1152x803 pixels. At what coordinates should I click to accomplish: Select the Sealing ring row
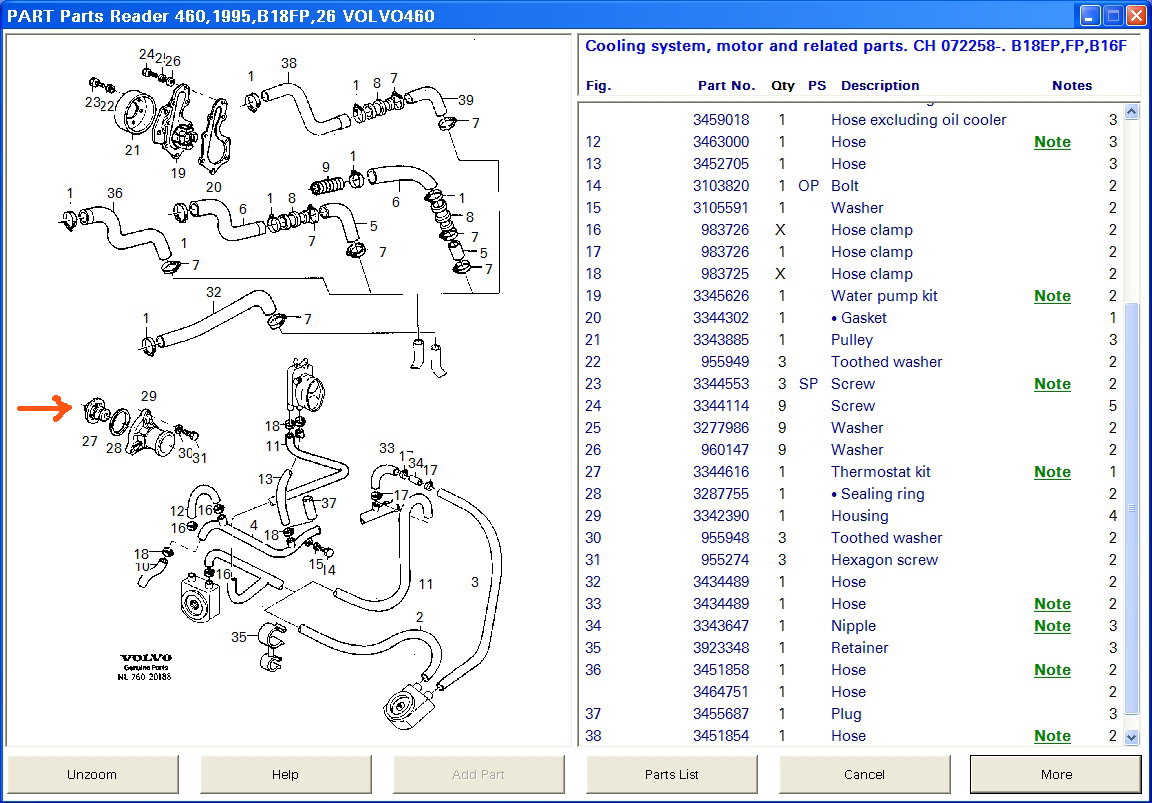point(852,494)
